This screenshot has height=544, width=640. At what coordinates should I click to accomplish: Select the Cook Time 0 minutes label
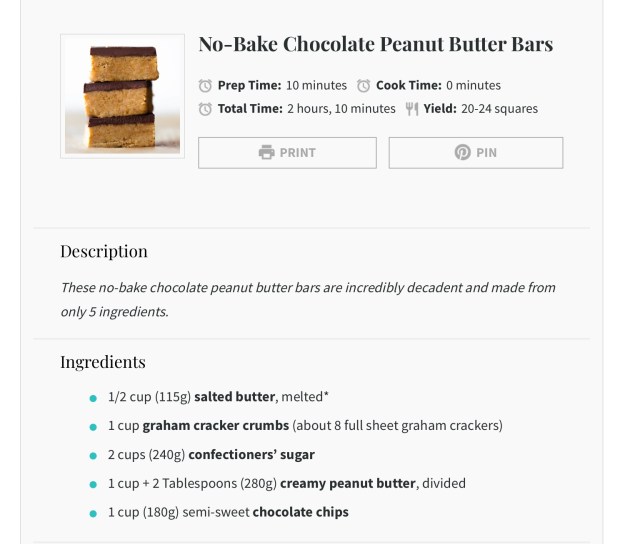tap(438, 86)
